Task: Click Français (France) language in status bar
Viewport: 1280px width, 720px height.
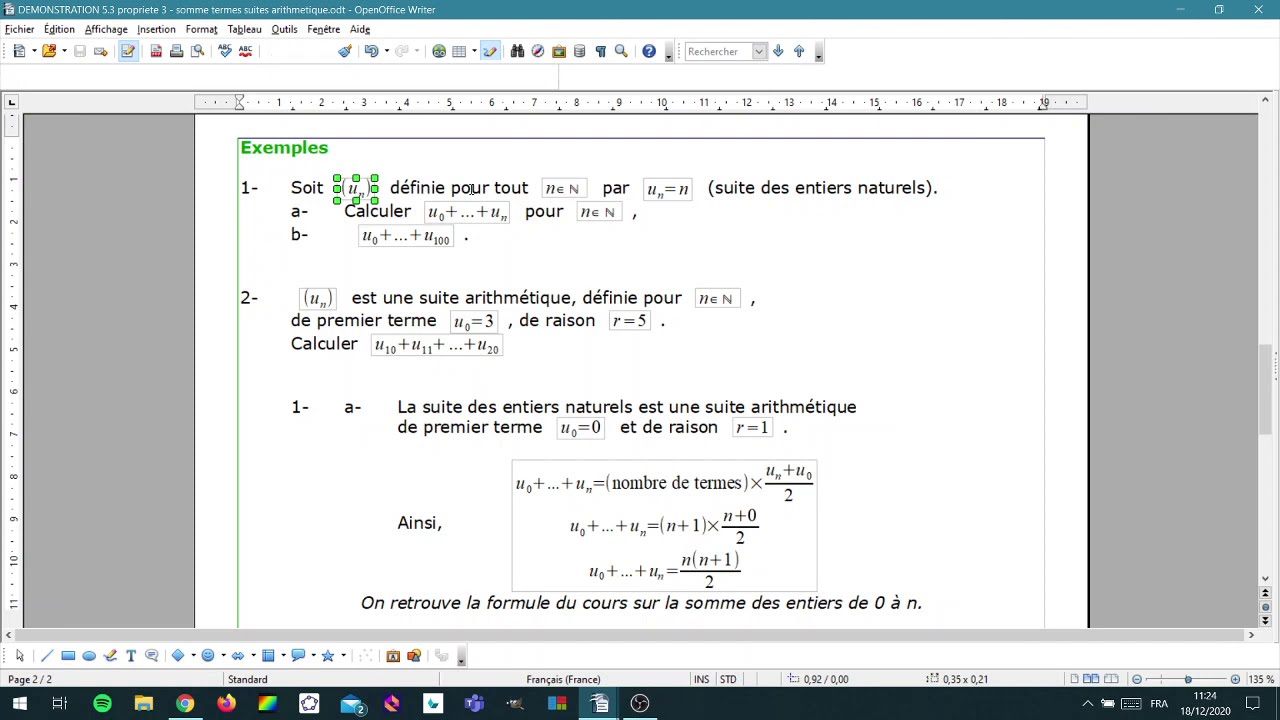Action: tap(563, 679)
